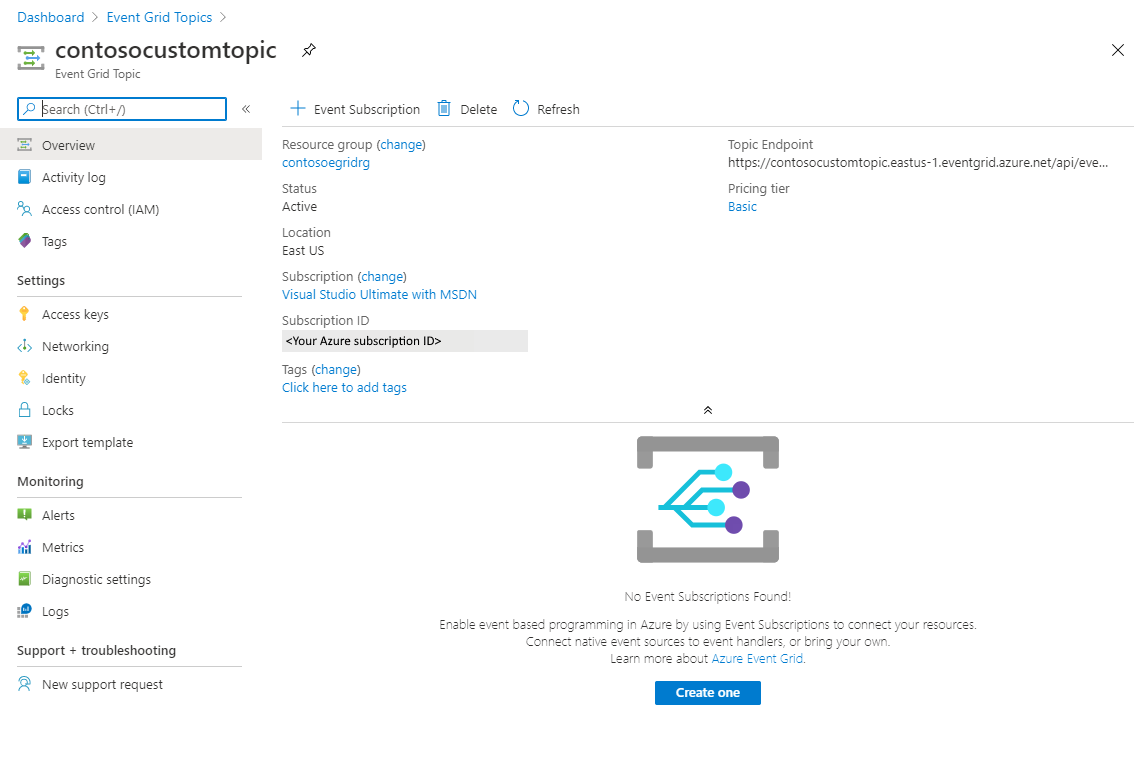This screenshot has width=1146, height=758.
Task: Click the Subscription ID field
Action: tap(405, 341)
